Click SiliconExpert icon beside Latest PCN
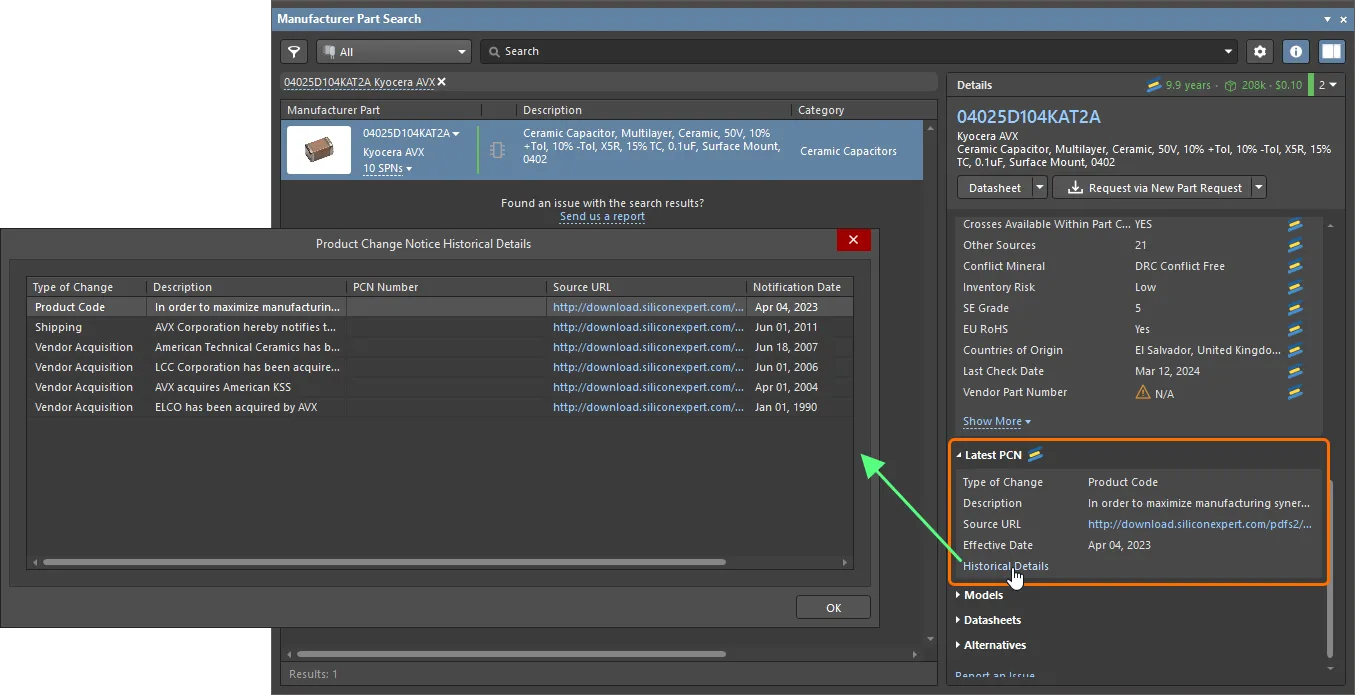The height and width of the screenshot is (695, 1355). point(1036,455)
